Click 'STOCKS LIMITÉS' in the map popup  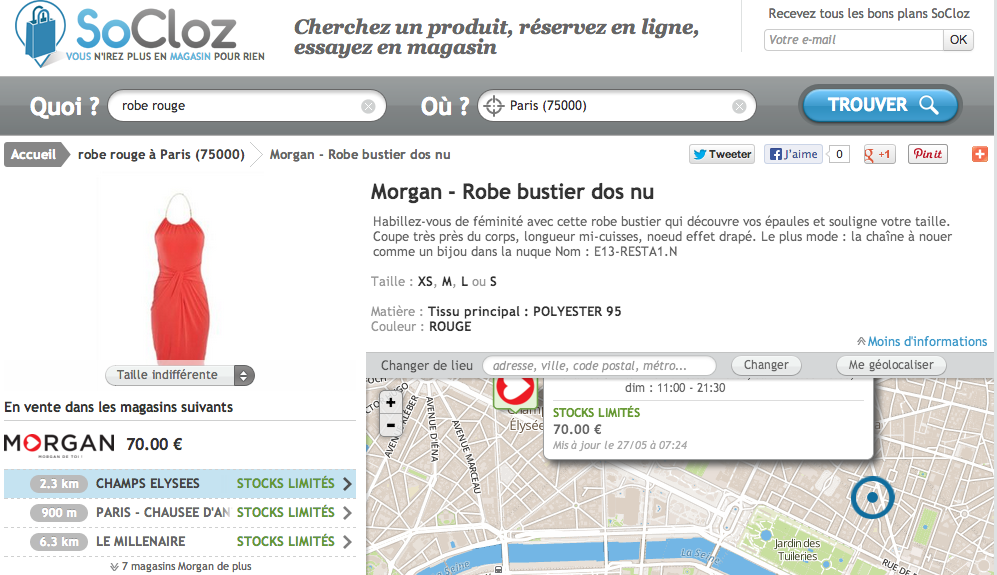pos(596,412)
